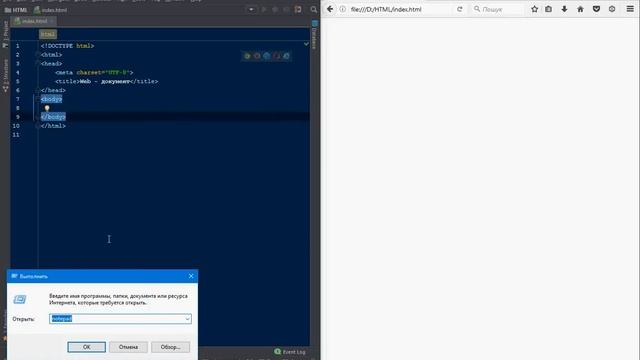Click the intention lightbulb on line 8
Image resolution: width=640 pixels, height=360 pixels.
click(47, 108)
